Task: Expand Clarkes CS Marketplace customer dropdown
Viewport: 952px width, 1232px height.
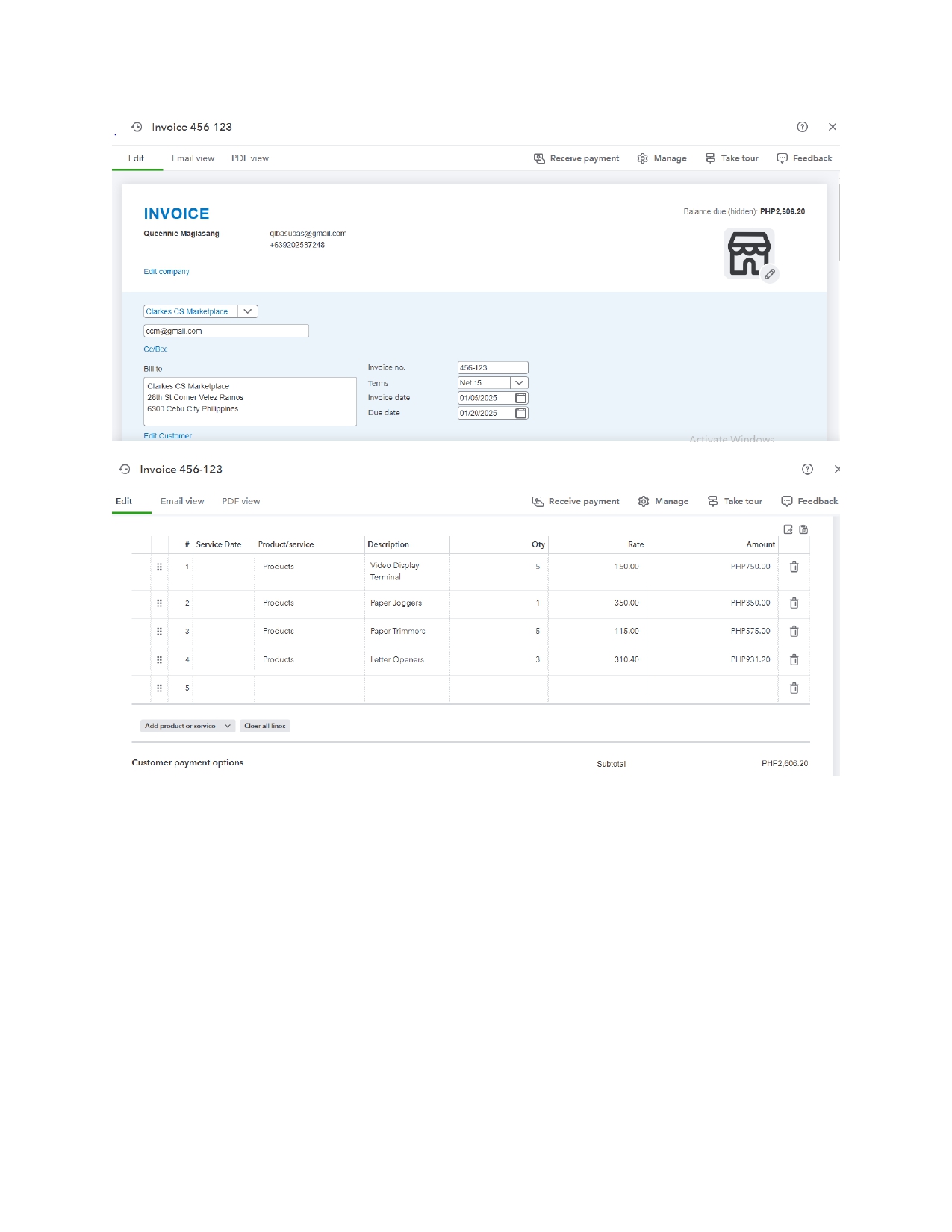Action: click(248, 311)
